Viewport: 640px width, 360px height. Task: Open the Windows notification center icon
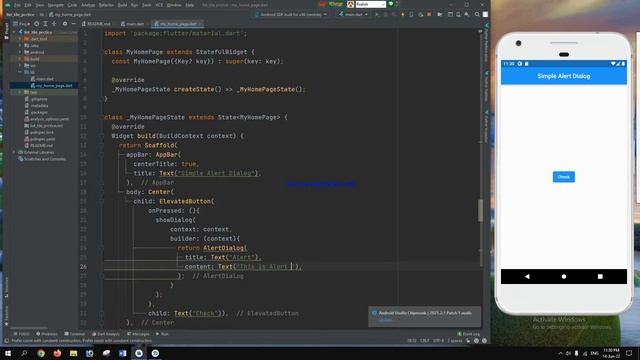tap(629, 353)
